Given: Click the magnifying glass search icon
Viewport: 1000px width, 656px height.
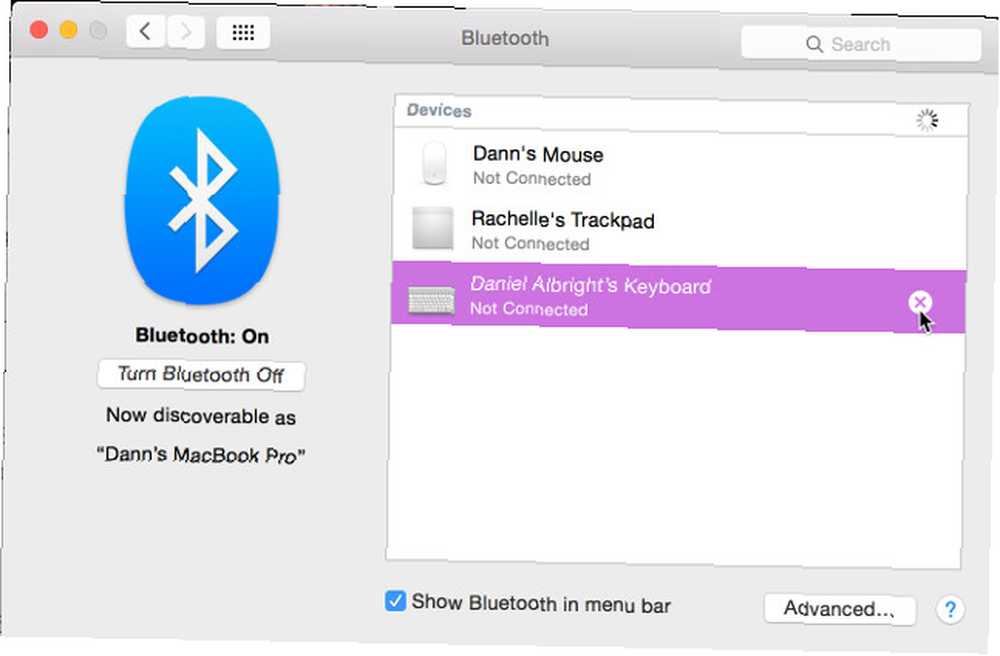Looking at the screenshot, I should (814, 44).
